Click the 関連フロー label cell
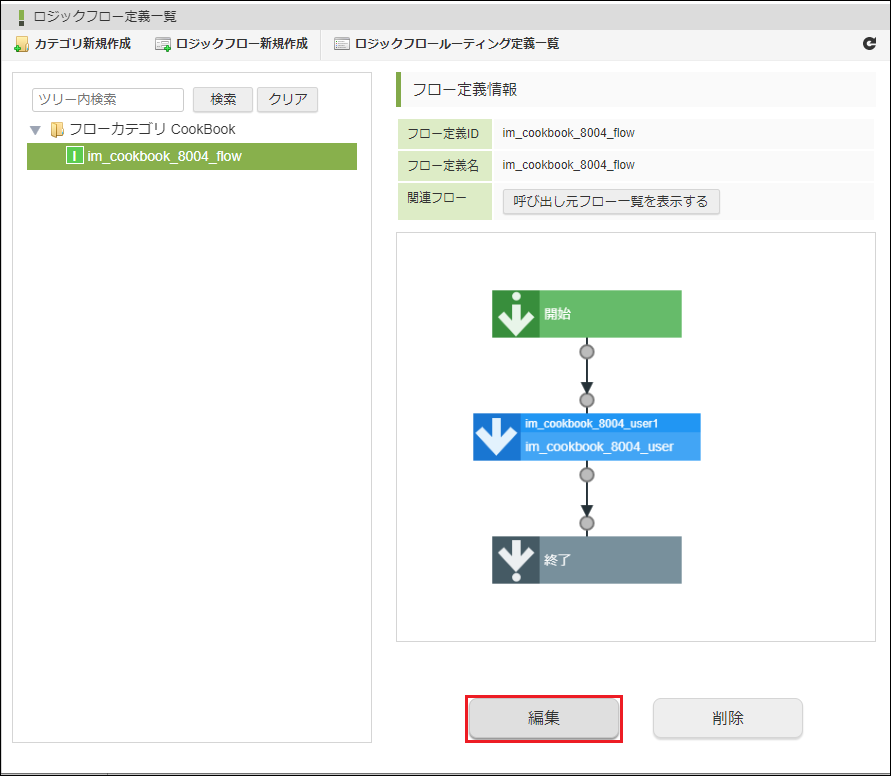 point(444,201)
